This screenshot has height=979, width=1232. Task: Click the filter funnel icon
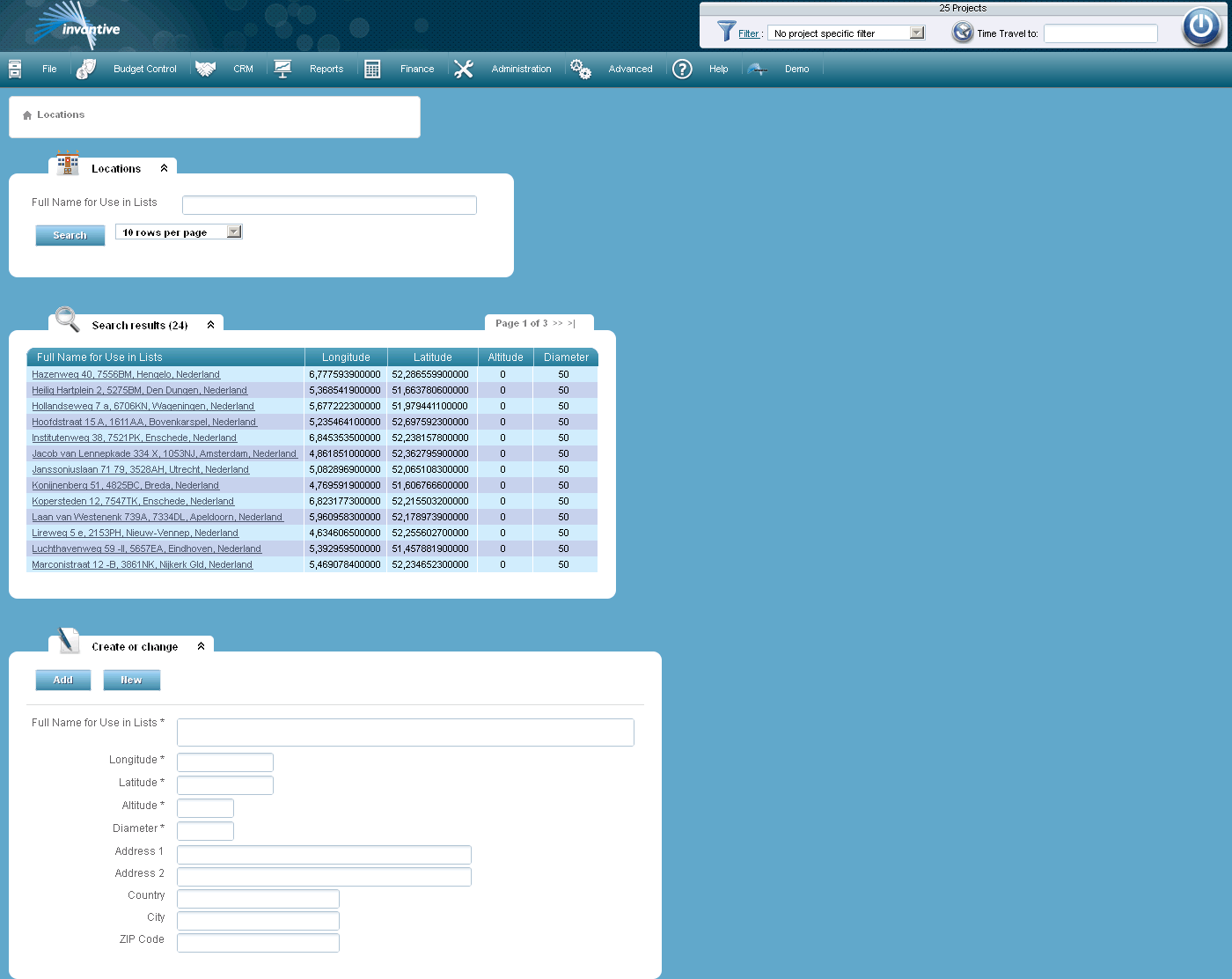tap(726, 32)
